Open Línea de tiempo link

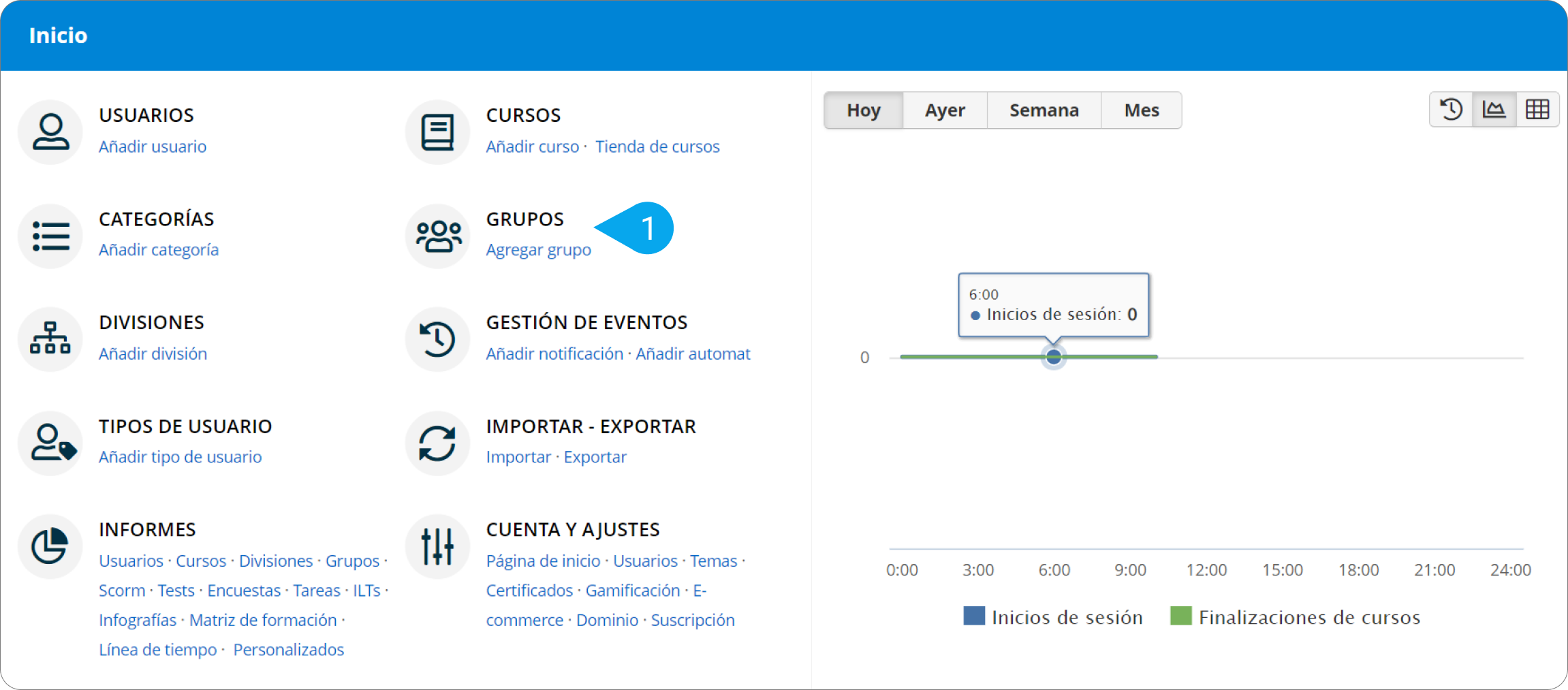point(158,650)
